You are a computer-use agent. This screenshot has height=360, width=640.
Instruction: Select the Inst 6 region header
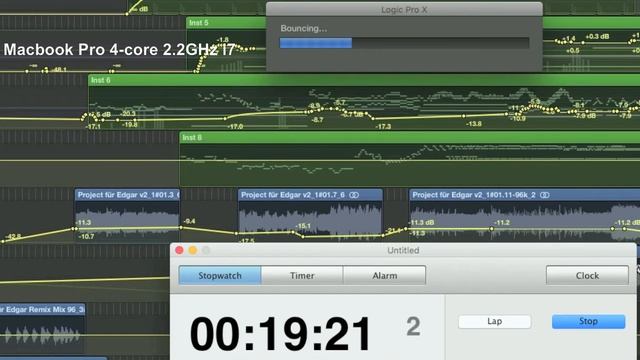(x=364, y=80)
